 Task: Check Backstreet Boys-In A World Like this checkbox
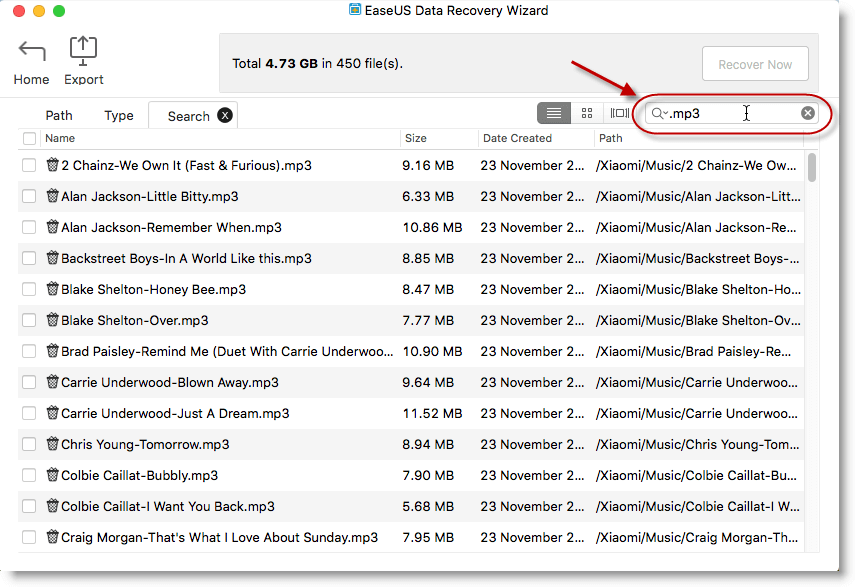click(x=29, y=258)
